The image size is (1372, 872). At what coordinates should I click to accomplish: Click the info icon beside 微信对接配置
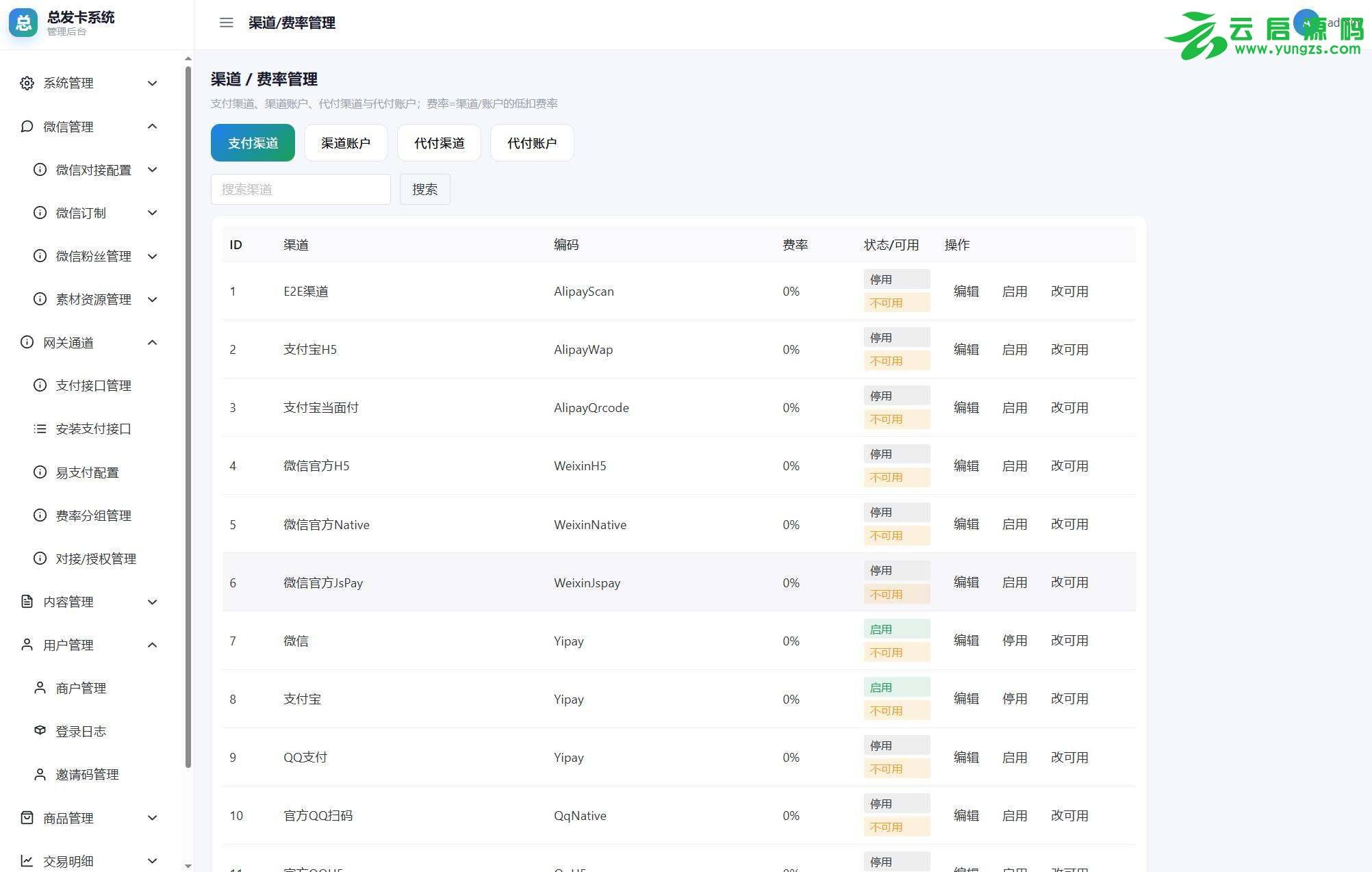tap(40, 170)
